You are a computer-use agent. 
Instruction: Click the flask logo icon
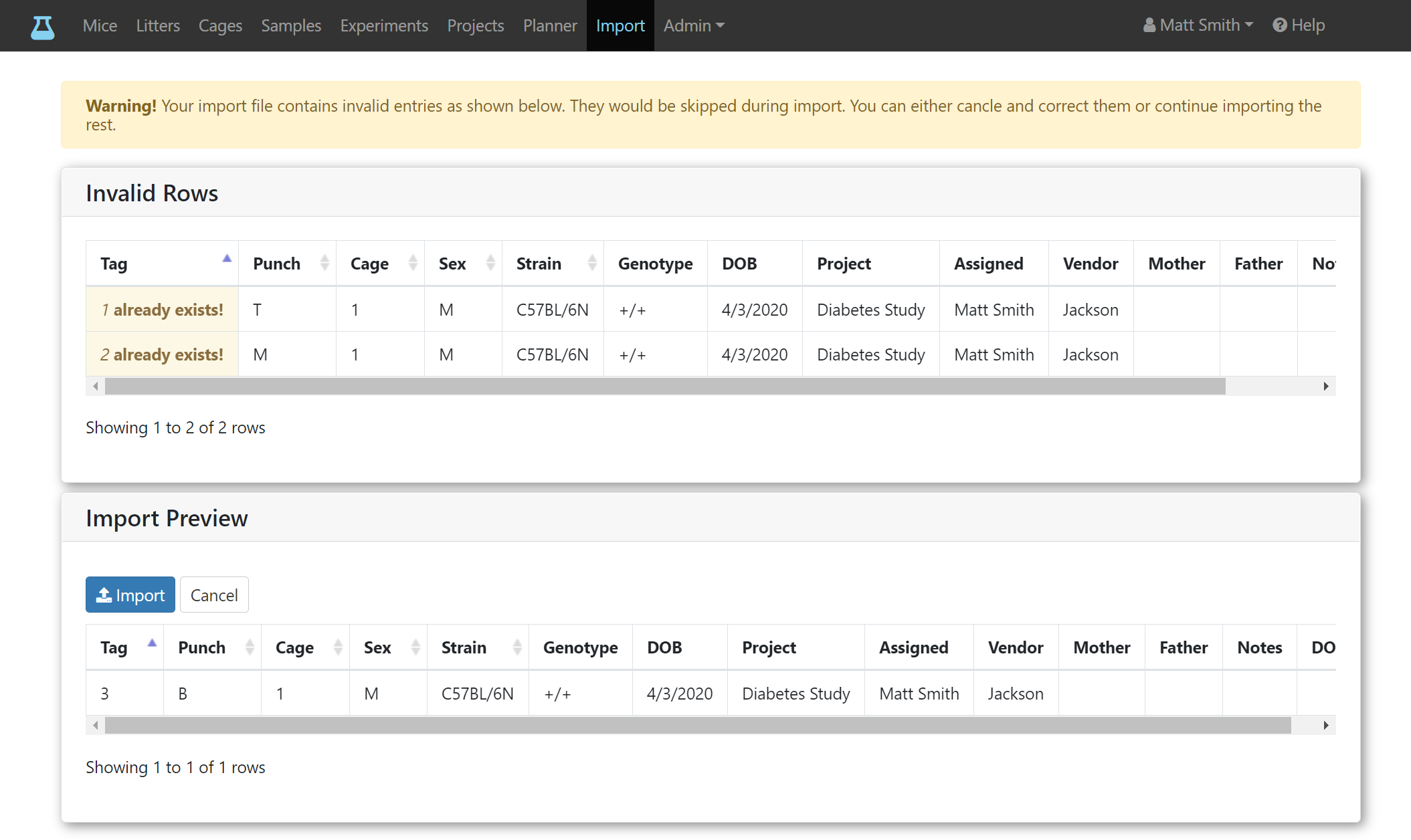[x=43, y=27]
